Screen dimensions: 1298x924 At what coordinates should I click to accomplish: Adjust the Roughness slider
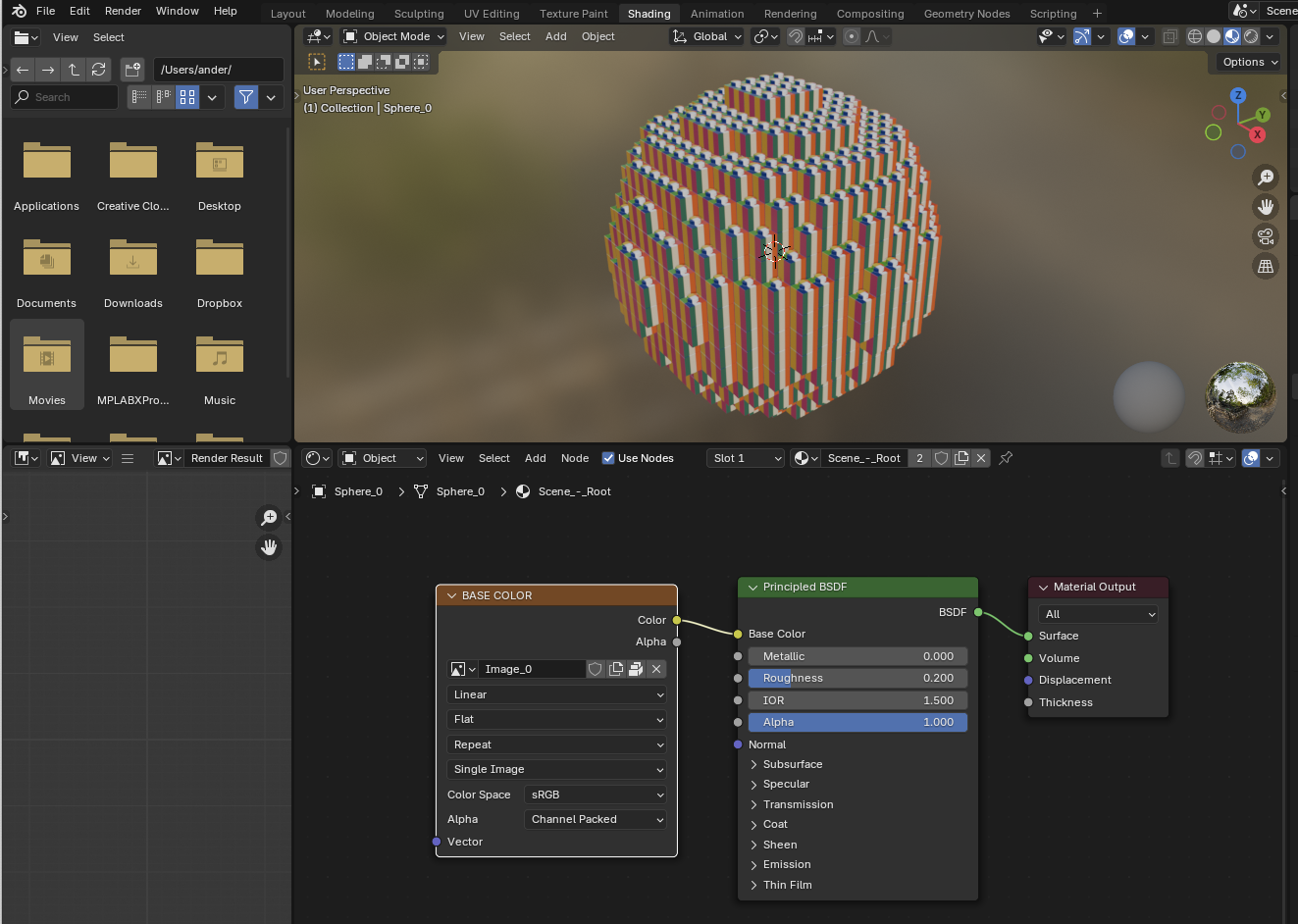pos(857,678)
